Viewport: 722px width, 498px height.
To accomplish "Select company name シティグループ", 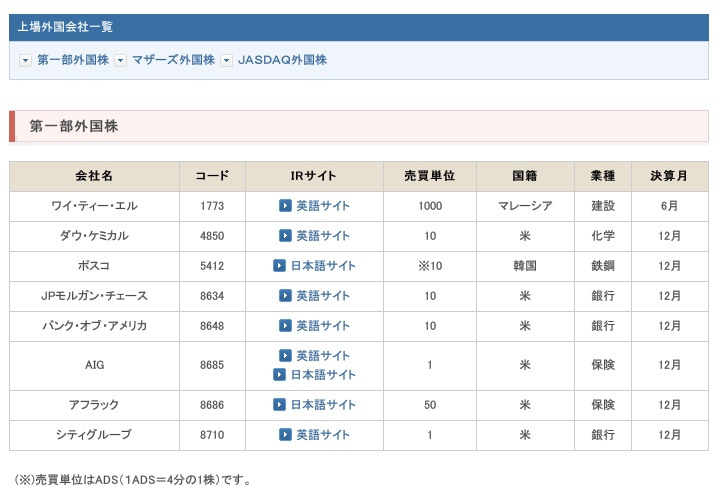I will pos(94,434).
